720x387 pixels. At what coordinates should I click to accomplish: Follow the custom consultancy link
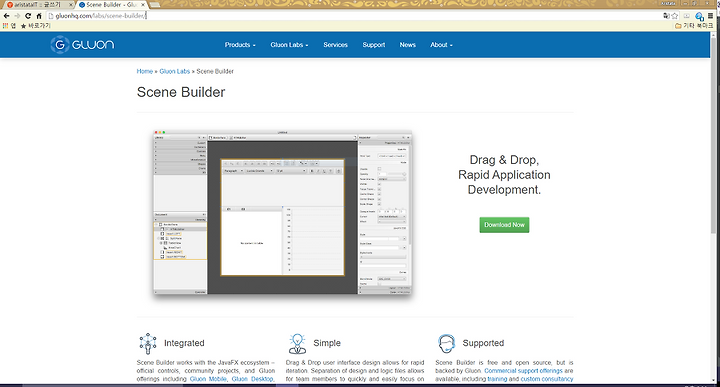tap(547, 379)
